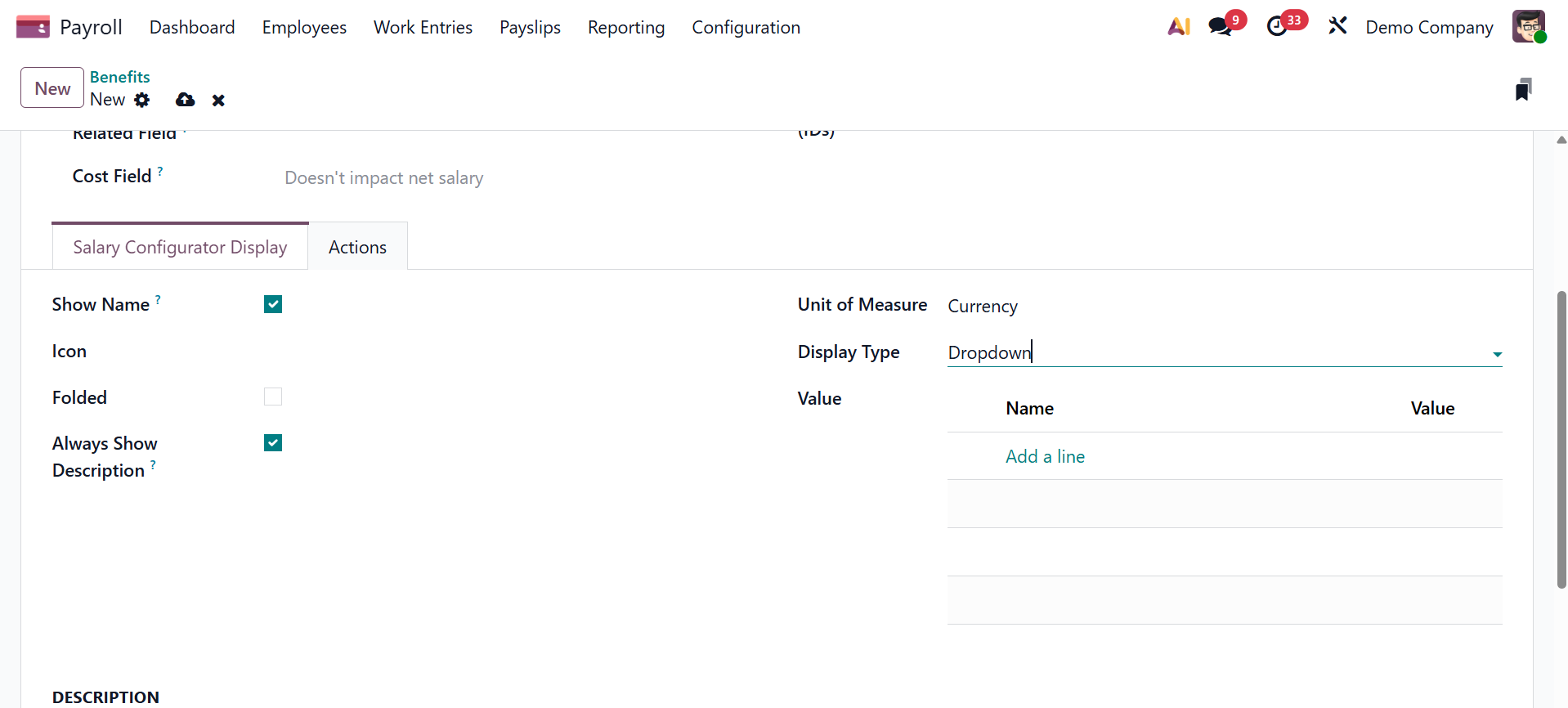Click the Cost Field input
This screenshot has height=708, width=1568.
pos(491,178)
